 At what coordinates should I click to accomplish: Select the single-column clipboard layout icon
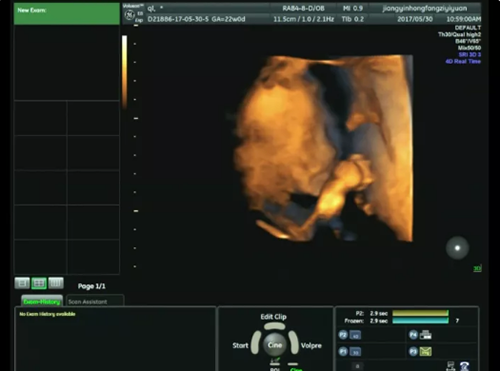pyautogui.click(x=22, y=283)
